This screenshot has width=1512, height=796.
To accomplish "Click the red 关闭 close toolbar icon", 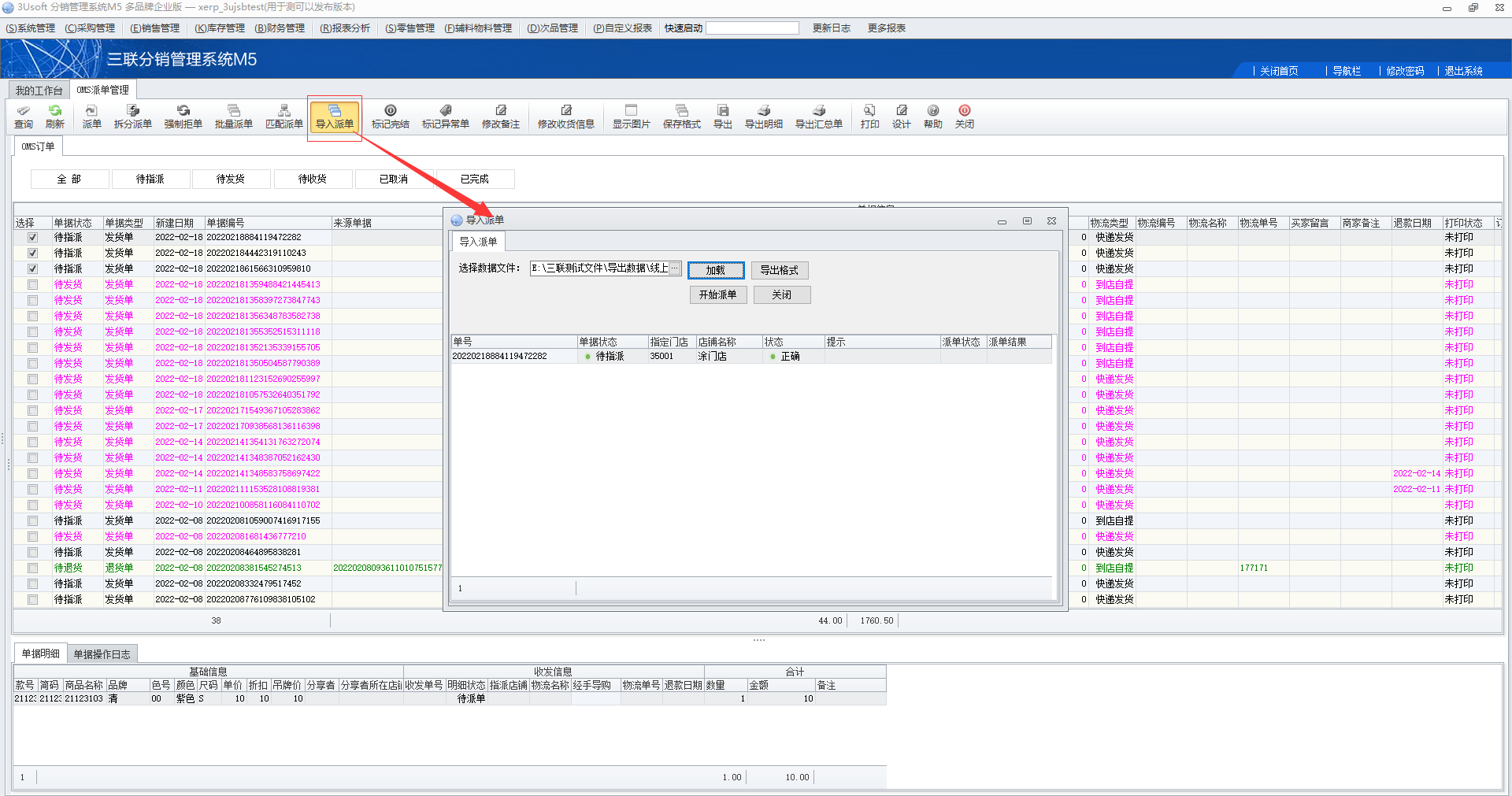I will [x=965, y=117].
